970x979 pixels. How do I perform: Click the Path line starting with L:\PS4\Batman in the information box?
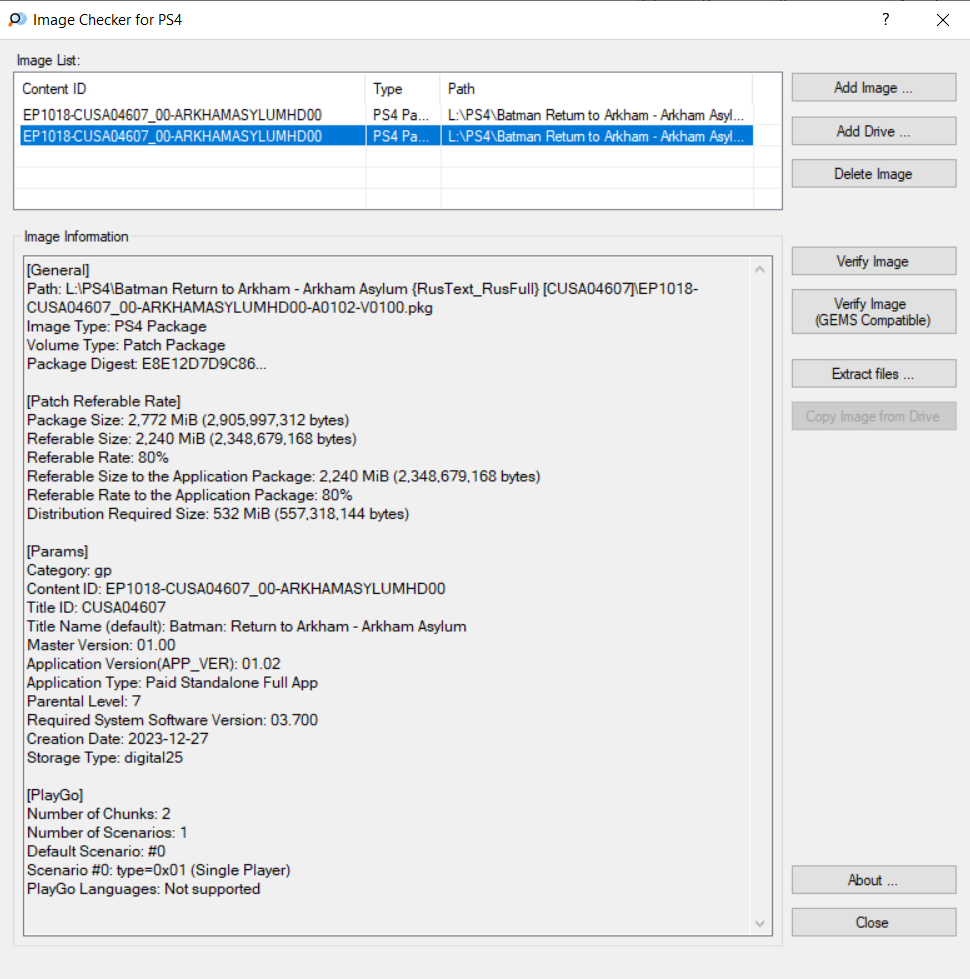coord(363,298)
